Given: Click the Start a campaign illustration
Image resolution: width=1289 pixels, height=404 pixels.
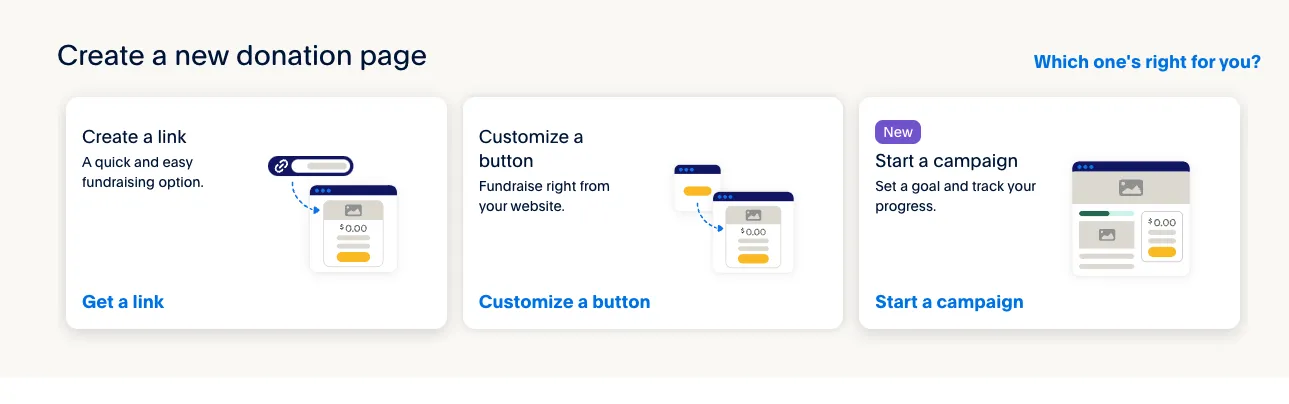Looking at the screenshot, I should coord(1130,218).
